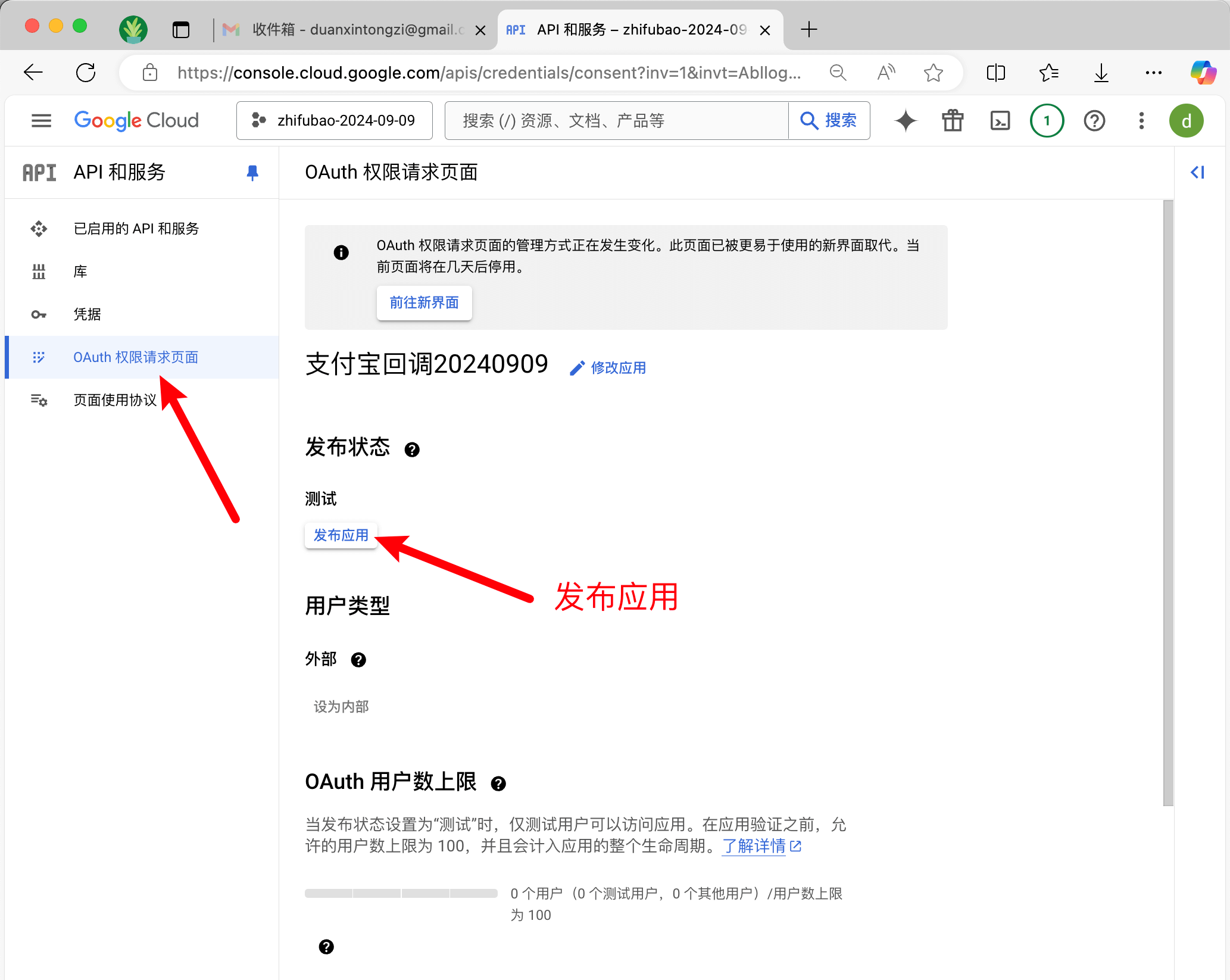This screenshot has height=980, width=1230.
Task: Open 已启用的 API 和服务 menu item
Action: click(136, 229)
